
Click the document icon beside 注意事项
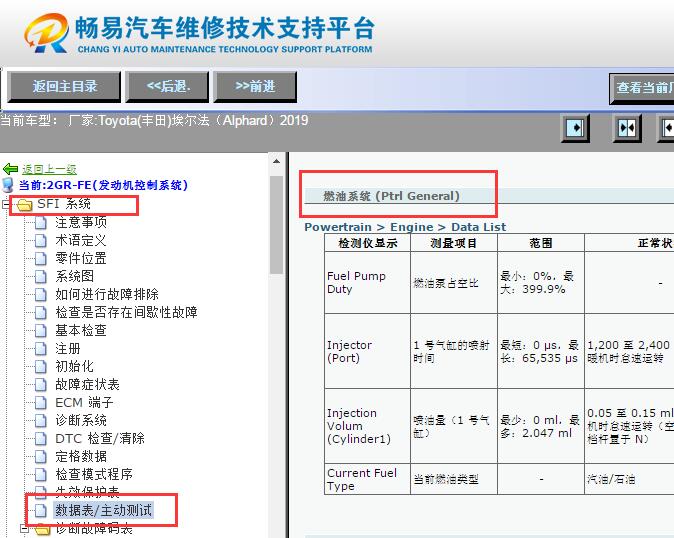[41, 223]
